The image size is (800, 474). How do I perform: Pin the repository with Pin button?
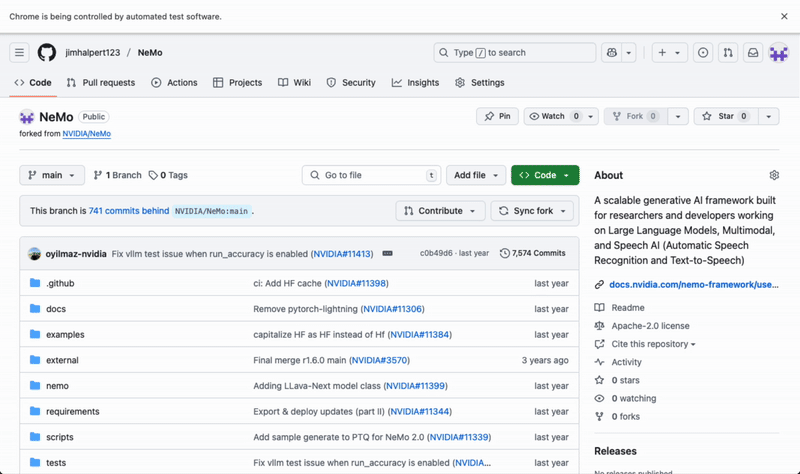tap(497, 116)
